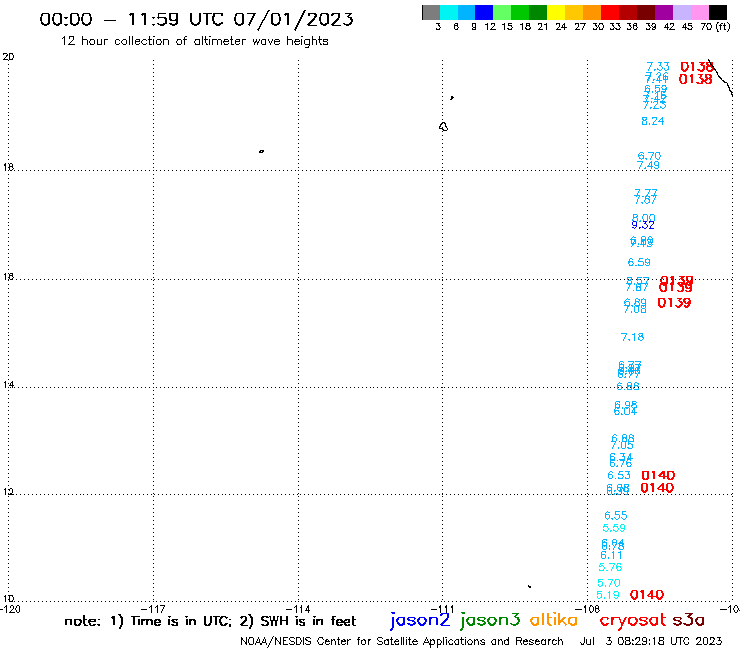
Task: Click the NOAA/NESDIS Center attribution text
Action: [x=402, y=641]
